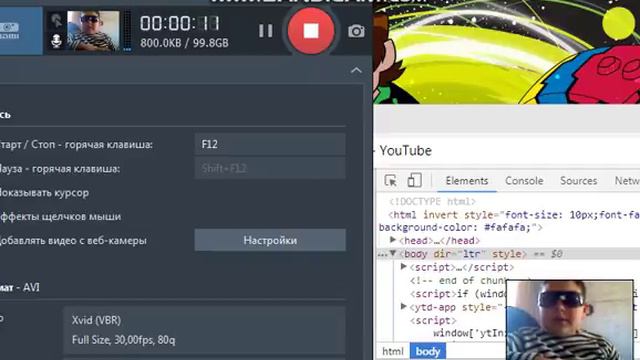Click the YouTube page title text
The height and width of the screenshot is (360, 640).
point(405,151)
